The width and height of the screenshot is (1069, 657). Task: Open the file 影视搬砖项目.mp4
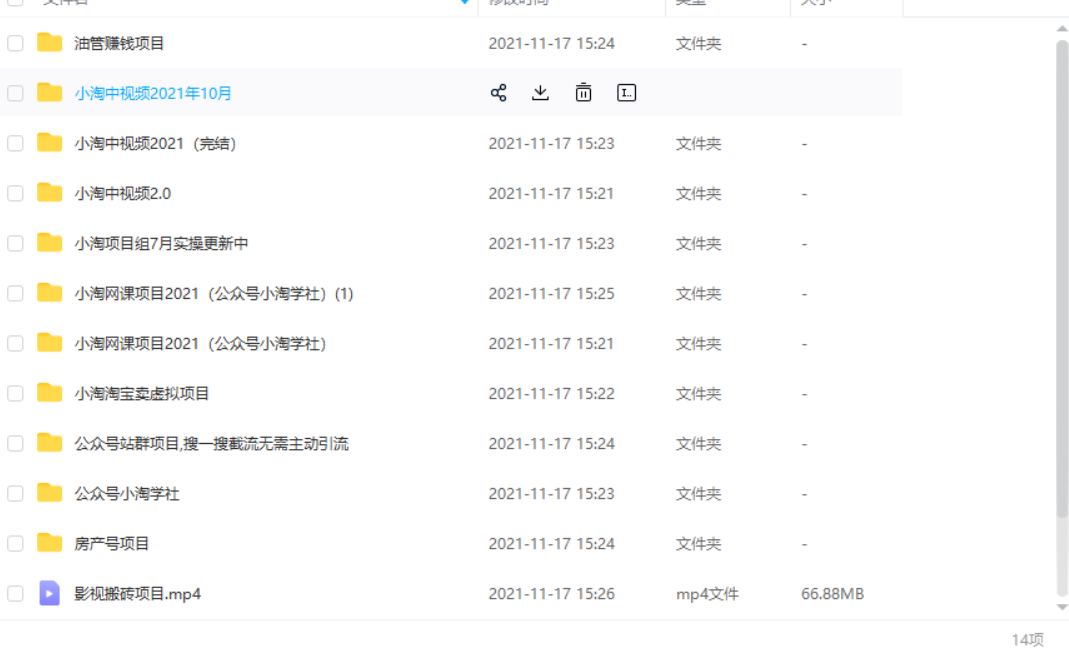click(x=138, y=594)
